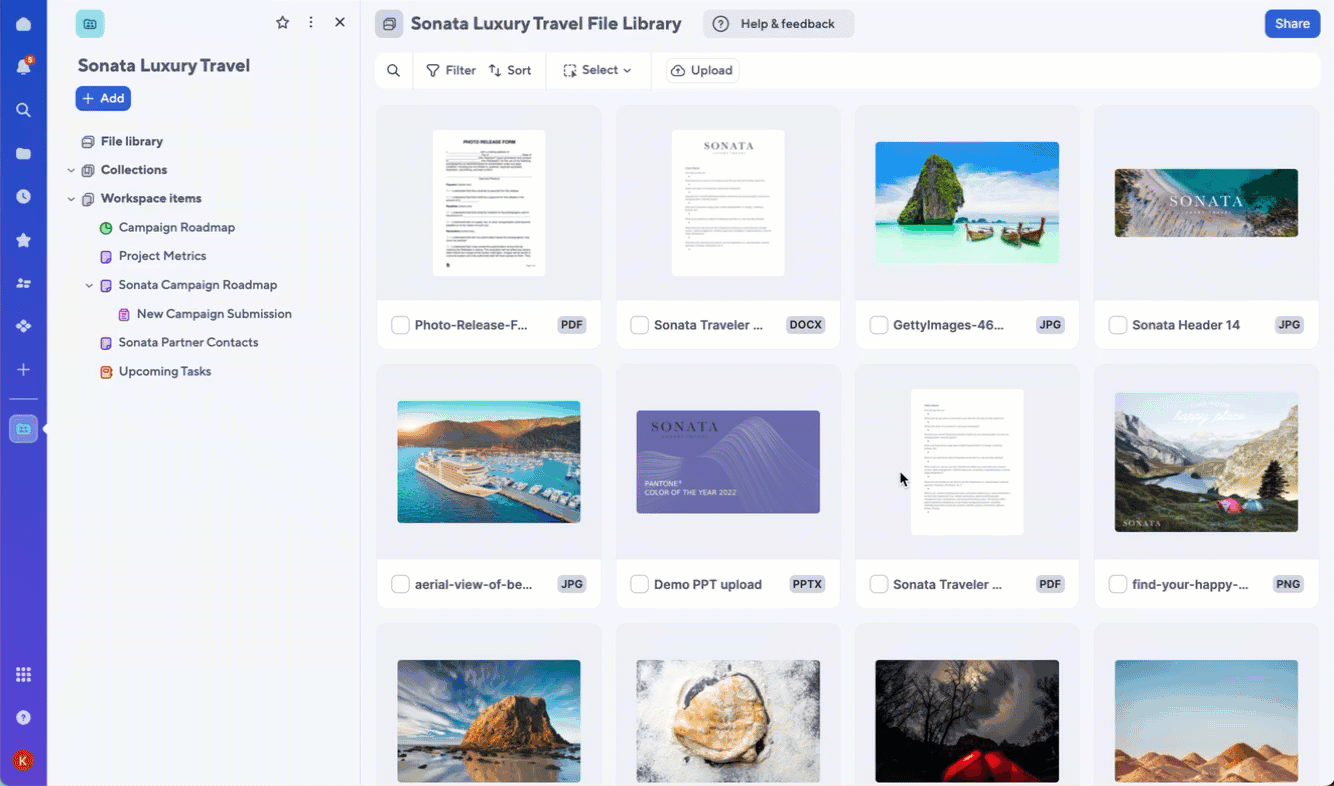Click the plus icon in left rail
This screenshot has height=786, width=1334.
point(23,370)
